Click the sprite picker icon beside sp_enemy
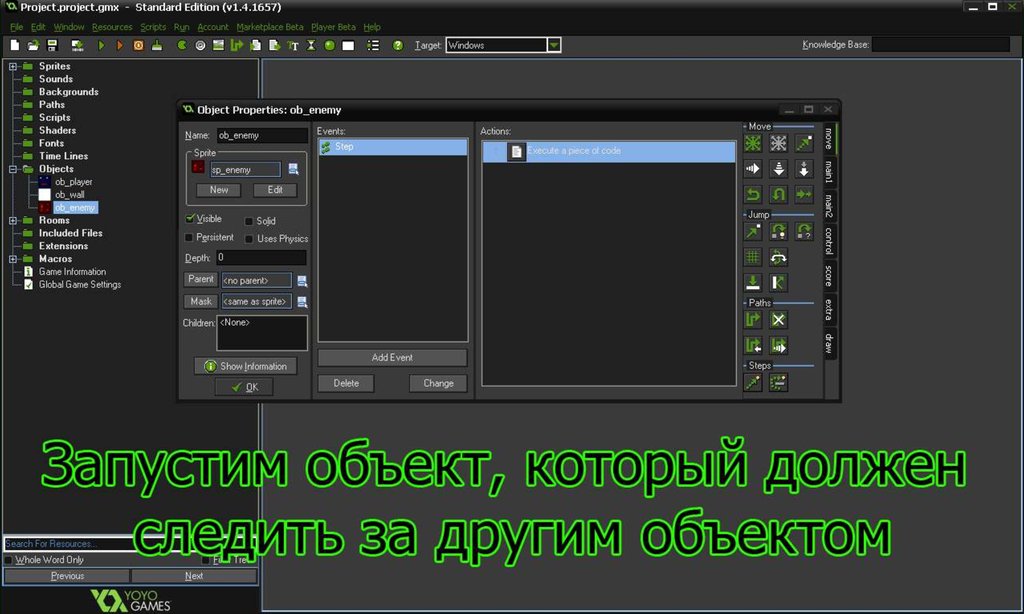Image resolution: width=1024 pixels, height=614 pixels. 293,170
